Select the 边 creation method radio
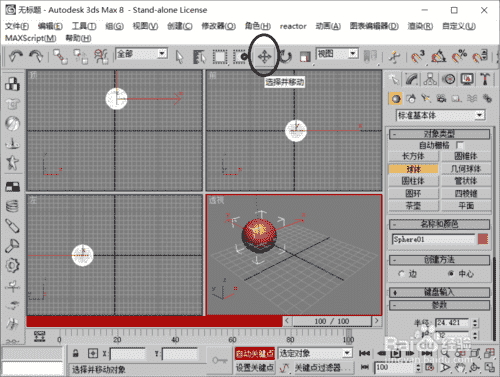 pos(401,274)
